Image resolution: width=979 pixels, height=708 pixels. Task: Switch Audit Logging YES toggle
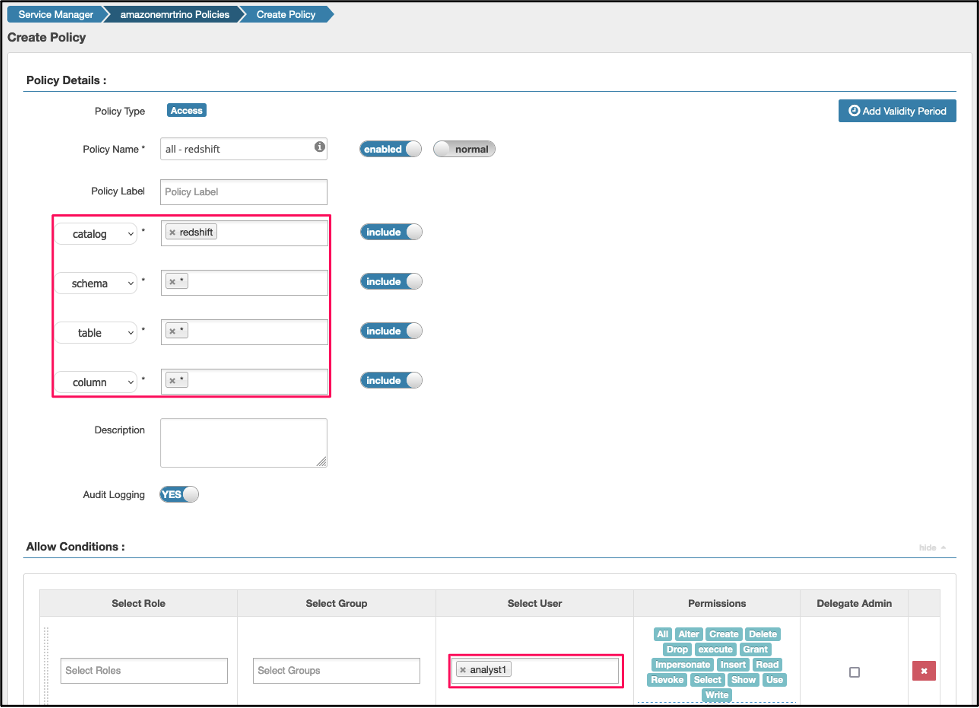179,494
